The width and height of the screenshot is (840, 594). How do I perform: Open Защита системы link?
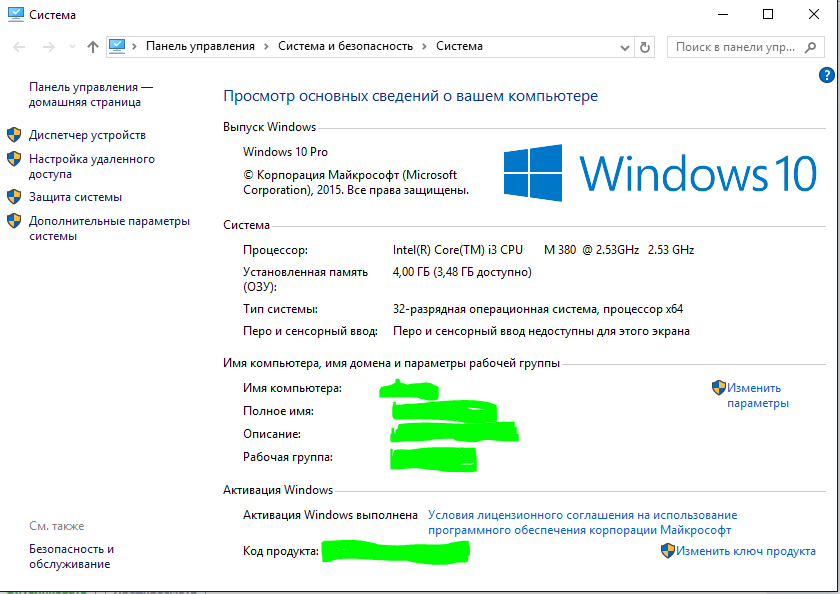(76, 197)
